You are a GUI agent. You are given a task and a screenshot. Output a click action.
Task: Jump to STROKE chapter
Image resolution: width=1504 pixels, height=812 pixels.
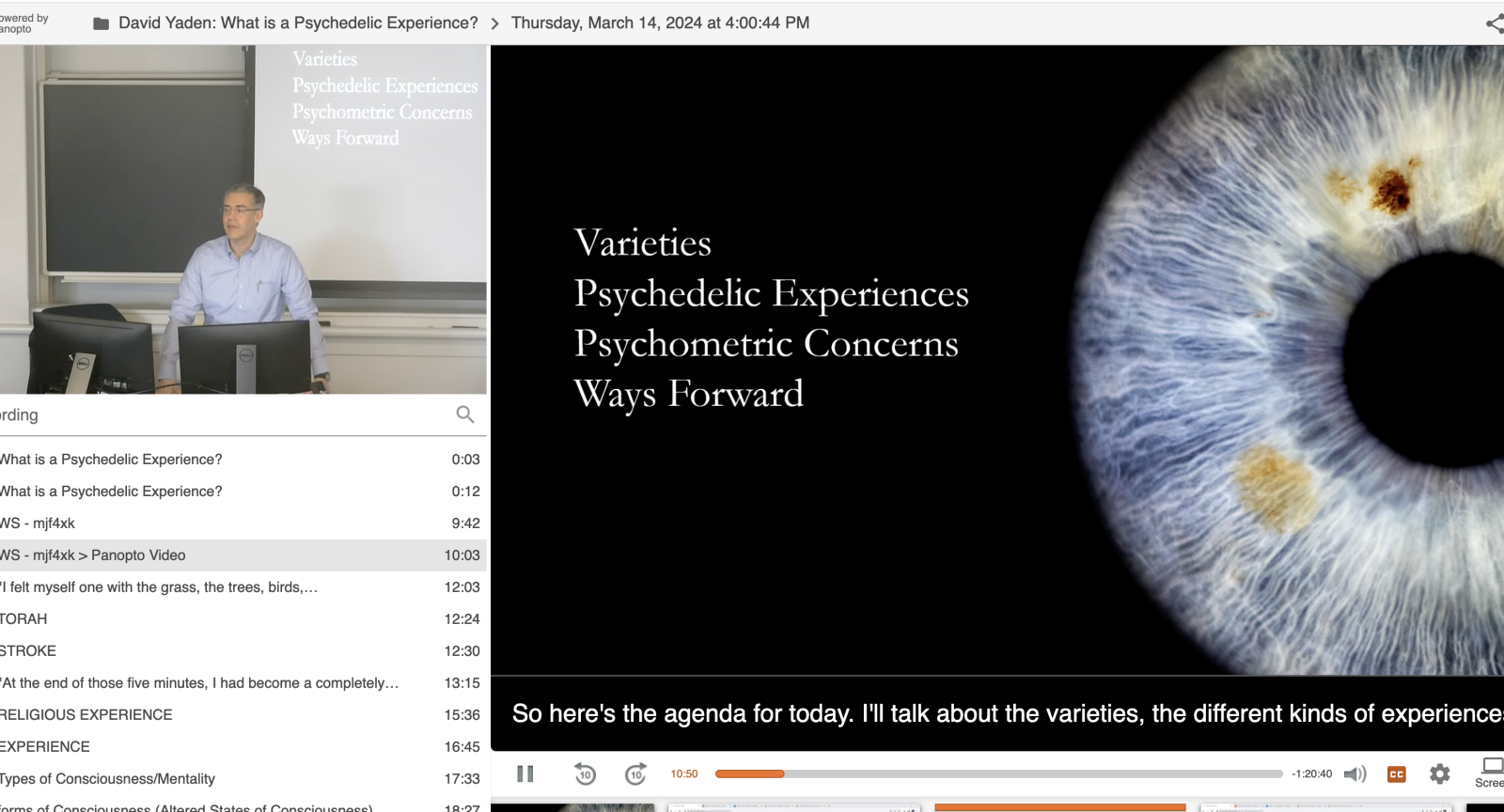(243, 651)
